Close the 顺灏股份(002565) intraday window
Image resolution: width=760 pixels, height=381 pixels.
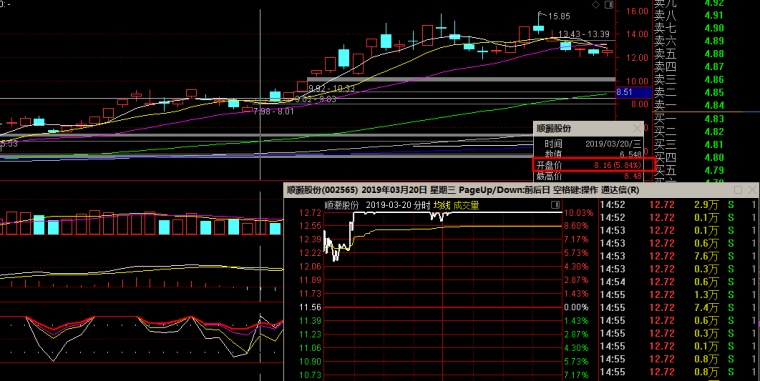coord(752,190)
